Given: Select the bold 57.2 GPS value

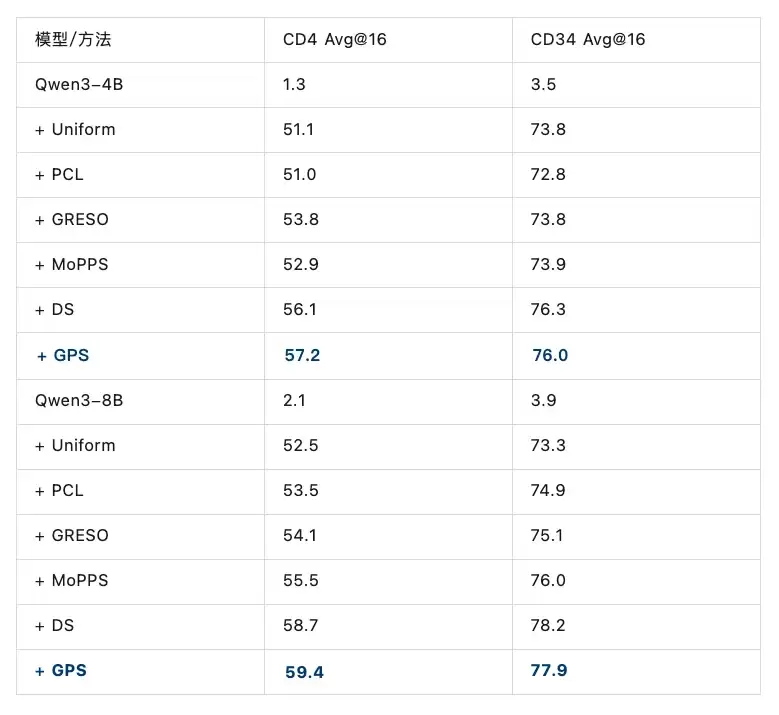Looking at the screenshot, I should (302, 355).
